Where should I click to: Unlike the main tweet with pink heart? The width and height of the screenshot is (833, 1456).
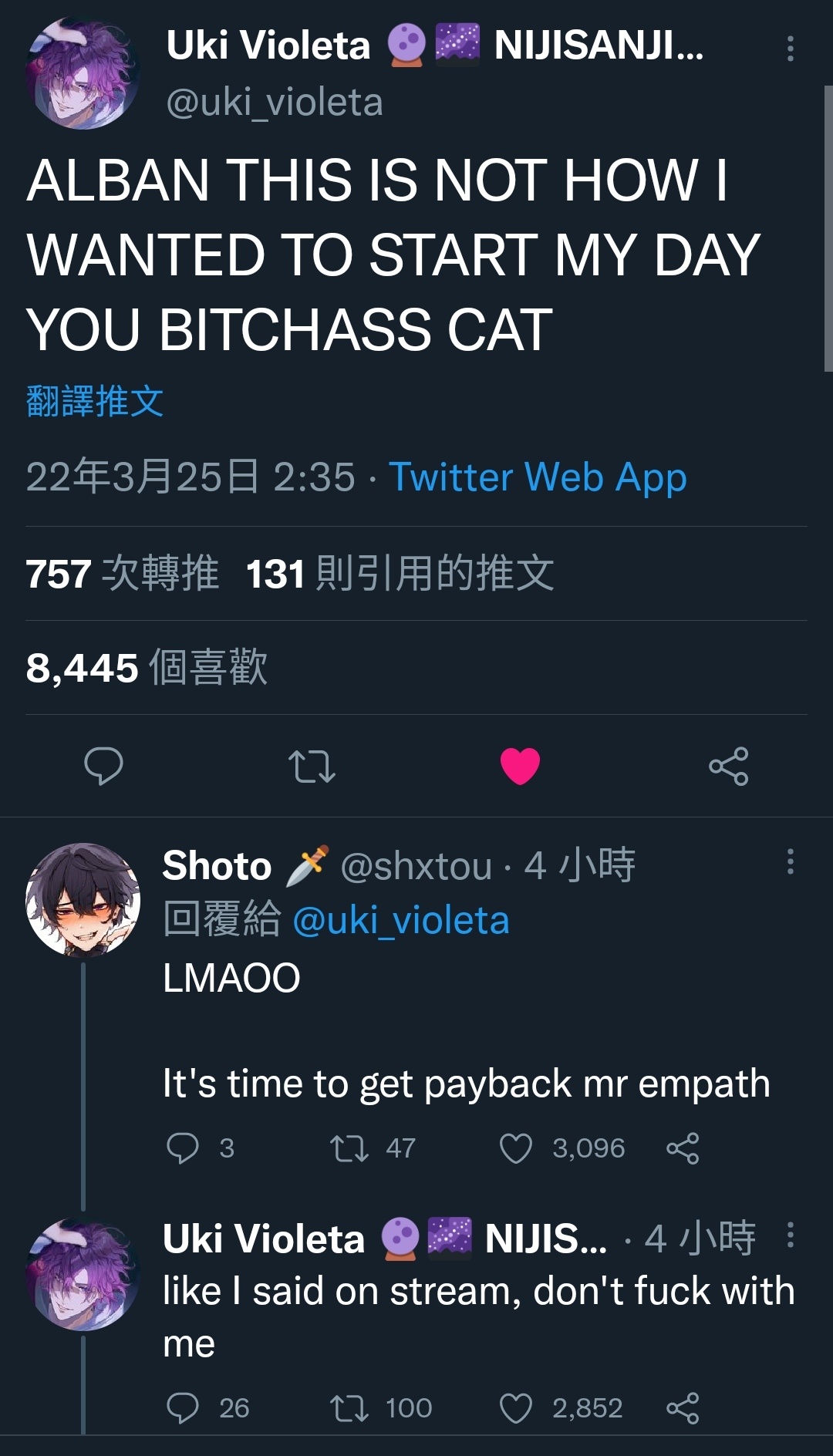pos(520,766)
